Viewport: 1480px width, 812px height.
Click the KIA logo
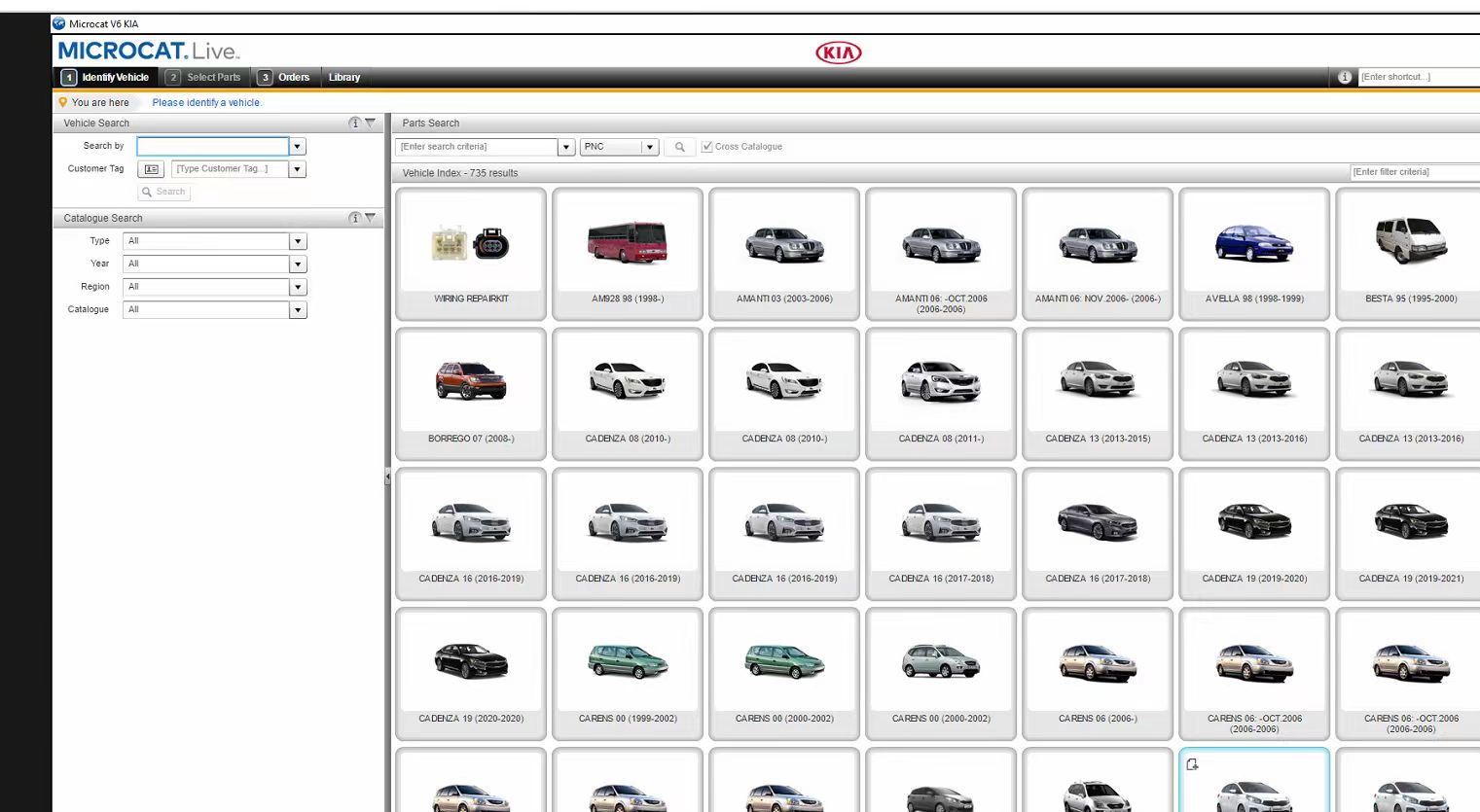839,53
